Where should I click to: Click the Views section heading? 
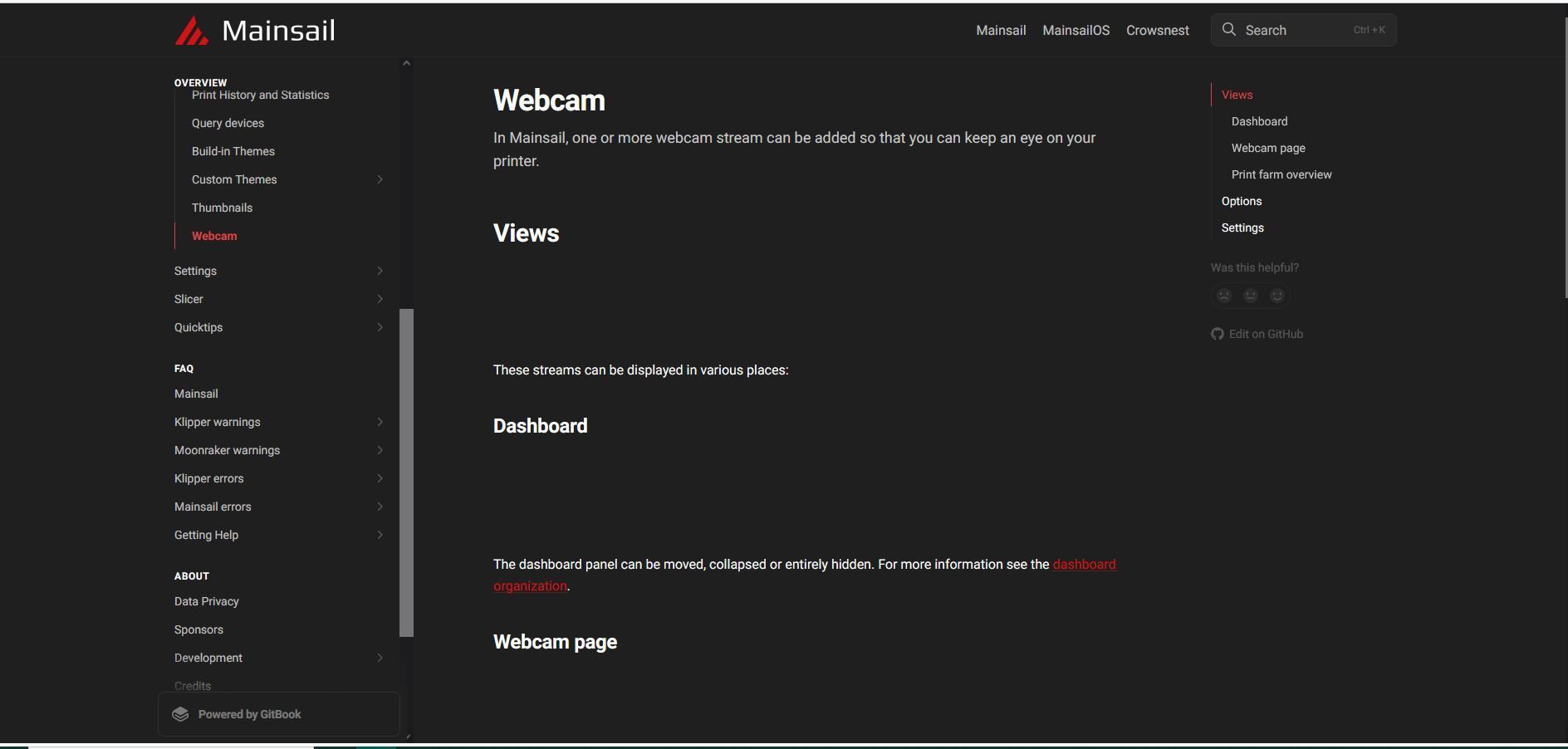526,233
